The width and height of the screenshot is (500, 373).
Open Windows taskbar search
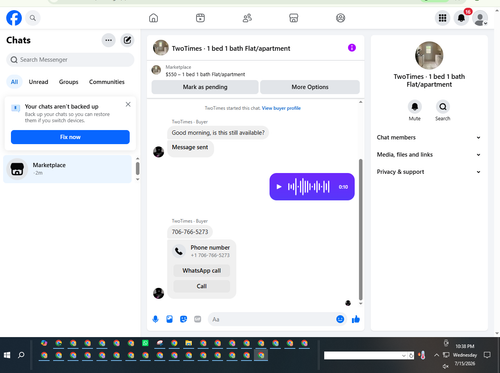pyautogui.click(x=21, y=355)
